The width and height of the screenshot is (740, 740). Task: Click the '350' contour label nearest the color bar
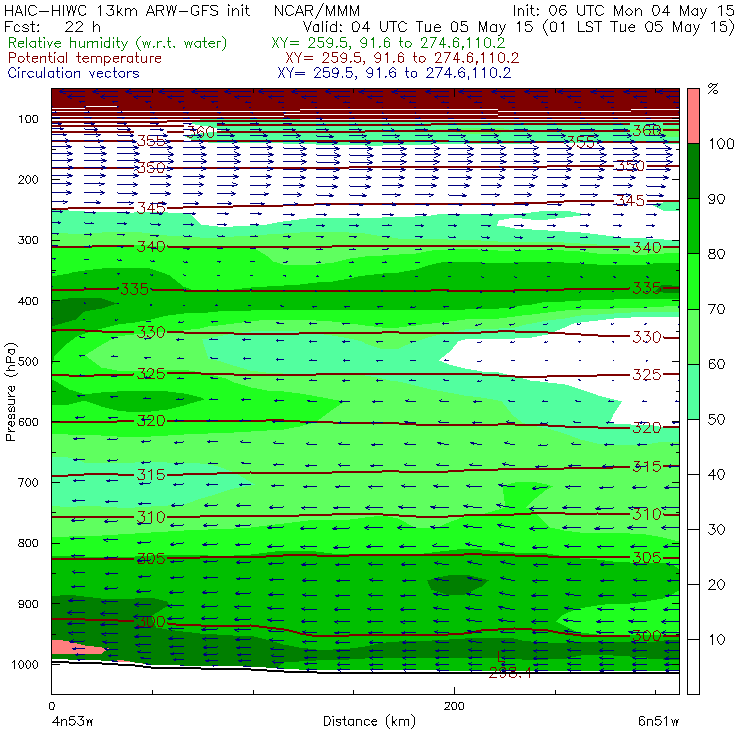click(631, 166)
